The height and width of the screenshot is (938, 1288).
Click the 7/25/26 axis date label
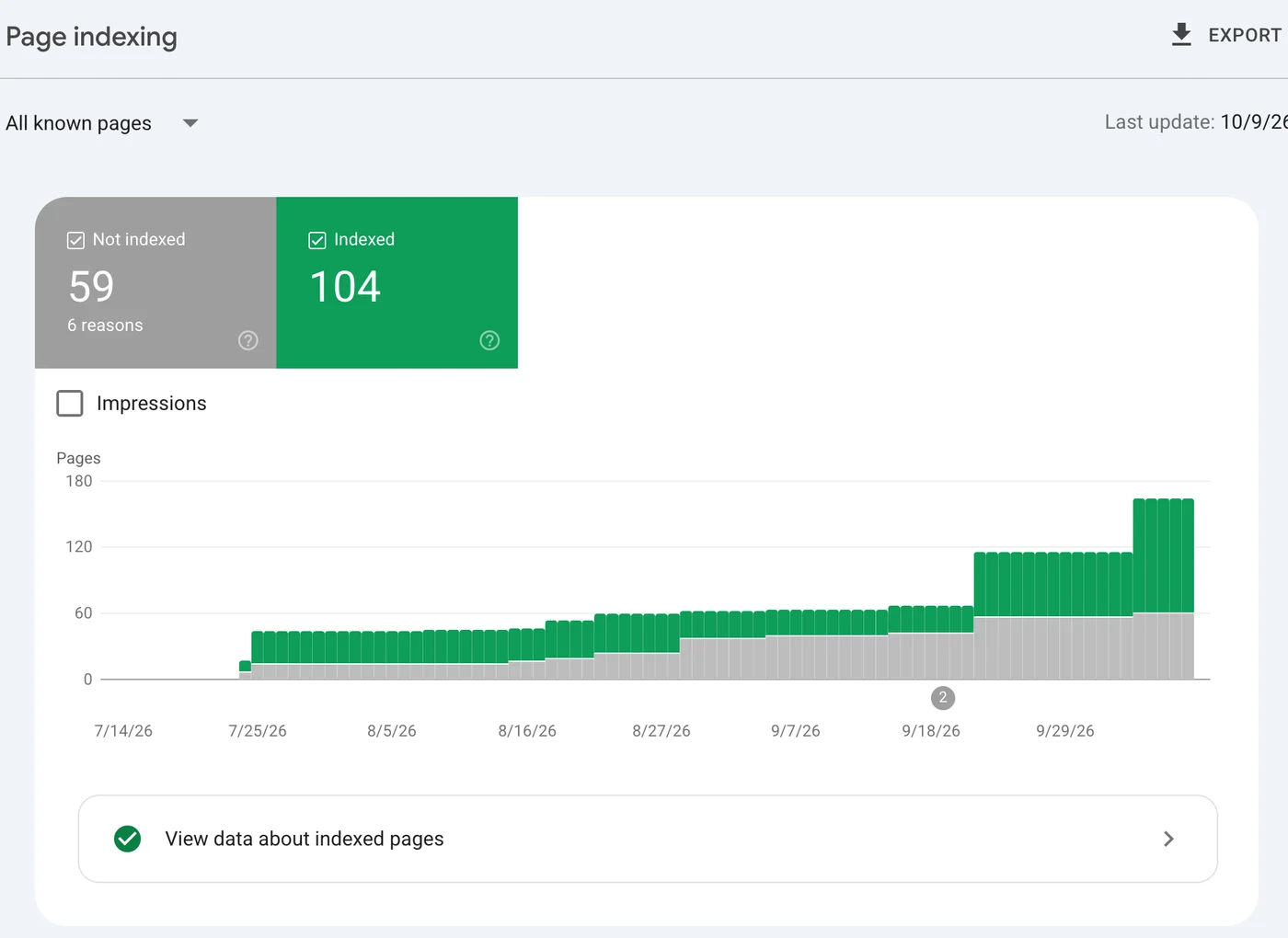[x=258, y=731]
